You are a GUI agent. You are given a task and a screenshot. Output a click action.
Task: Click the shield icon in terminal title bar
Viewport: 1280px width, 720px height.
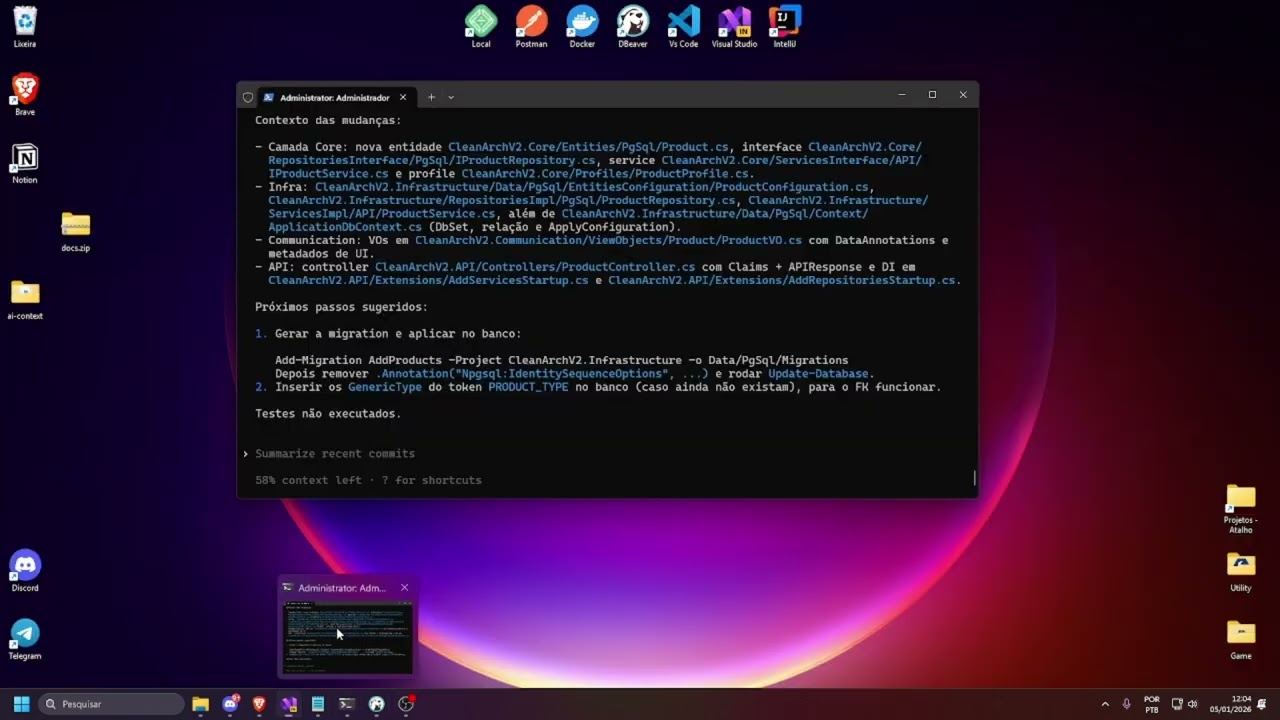point(248,98)
